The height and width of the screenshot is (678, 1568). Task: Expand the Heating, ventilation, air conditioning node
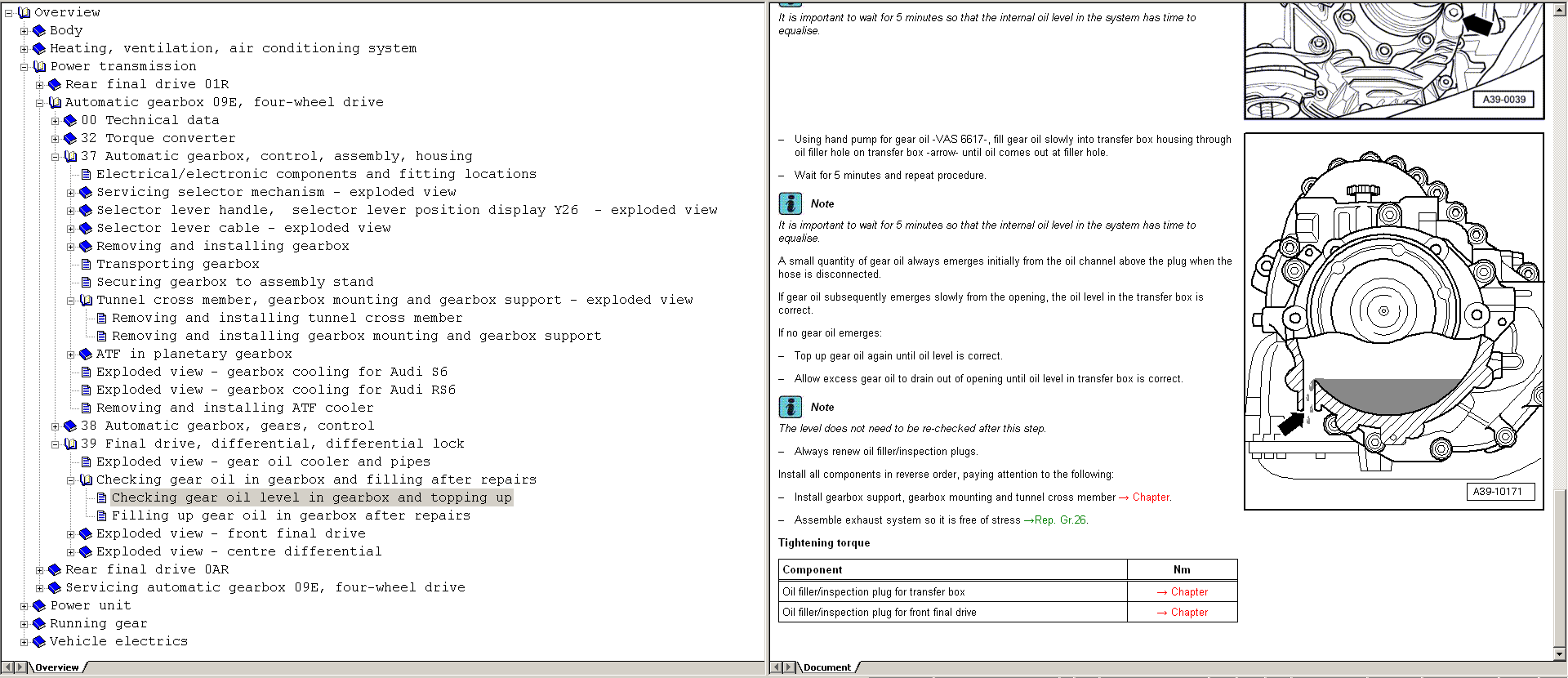pyautogui.click(x=24, y=49)
